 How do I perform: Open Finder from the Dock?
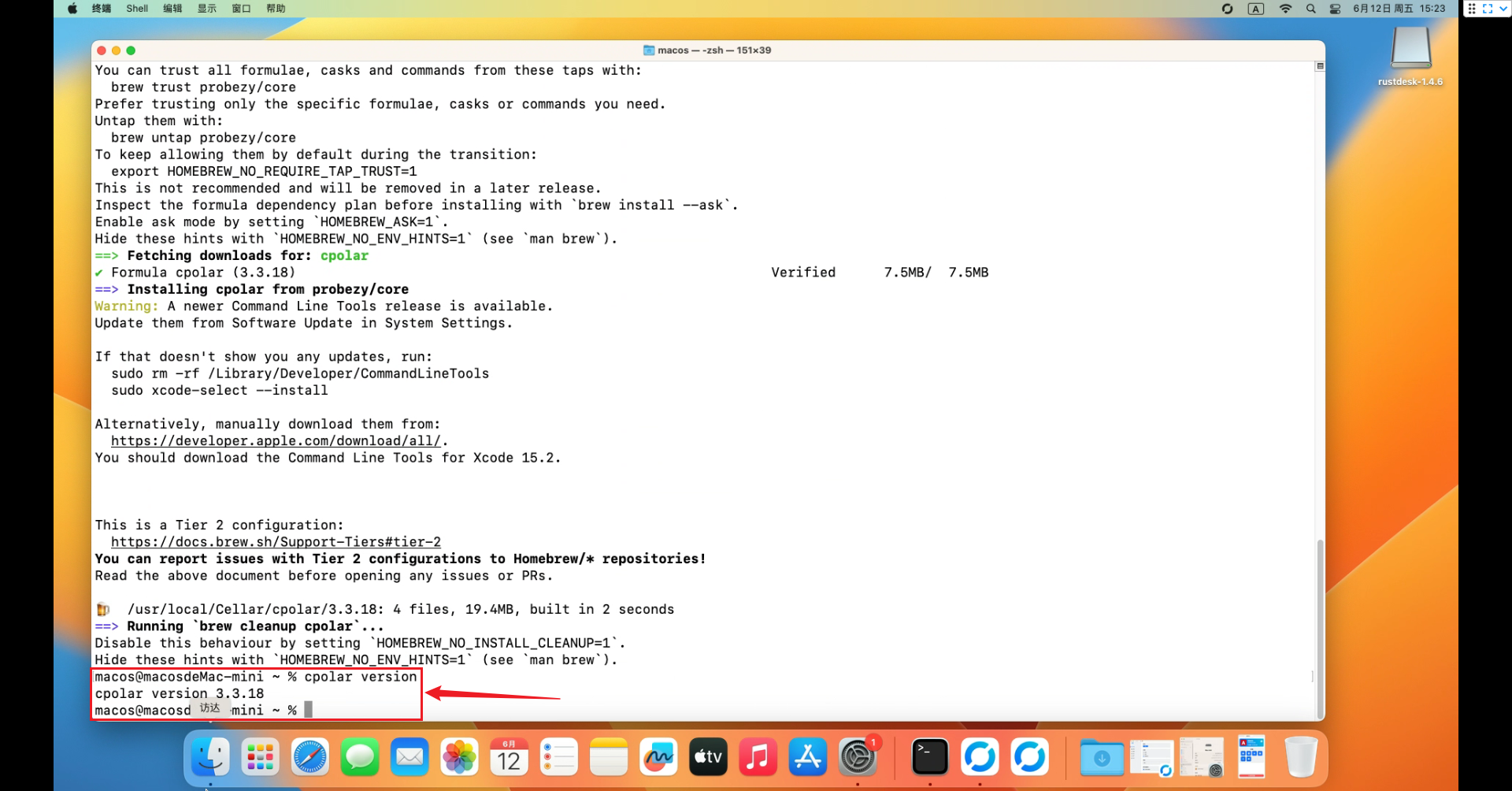coord(210,757)
